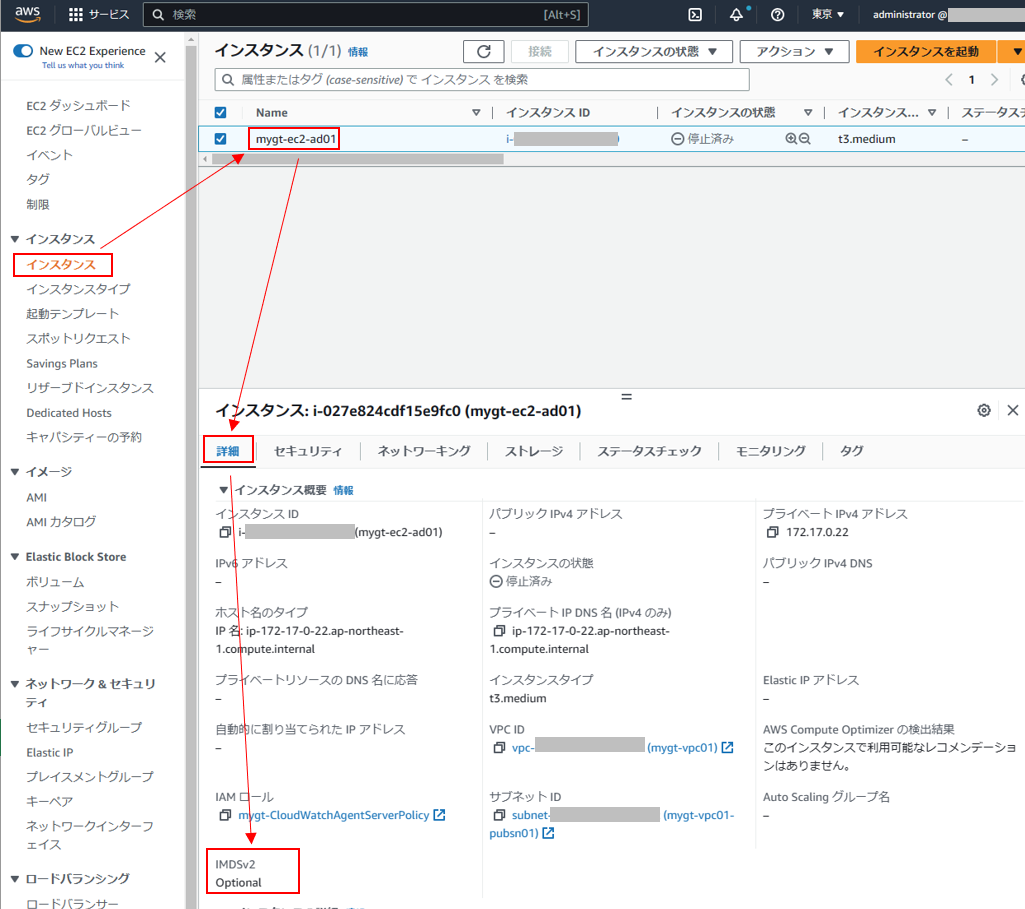Image resolution: width=1025 pixels, height=909 pixels.
Task: Click the インスタンスを起動 button
Action: [x=926, y=52]
